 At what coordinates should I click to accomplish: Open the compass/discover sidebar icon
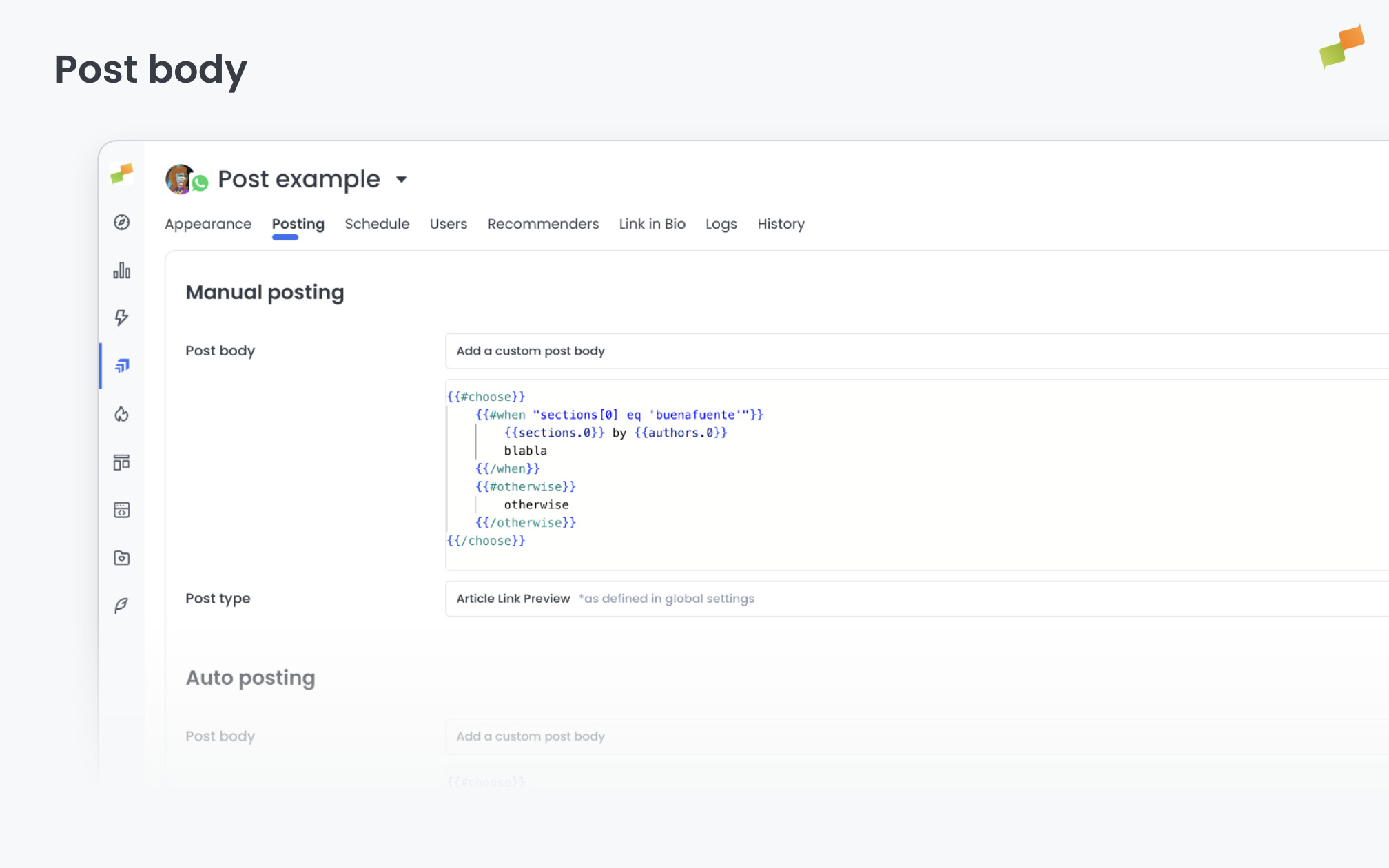(121, 222)
